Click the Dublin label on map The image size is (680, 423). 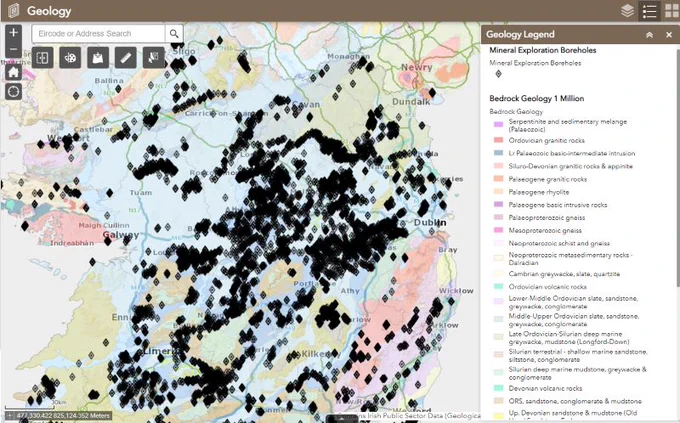click(x=429, y=223)
